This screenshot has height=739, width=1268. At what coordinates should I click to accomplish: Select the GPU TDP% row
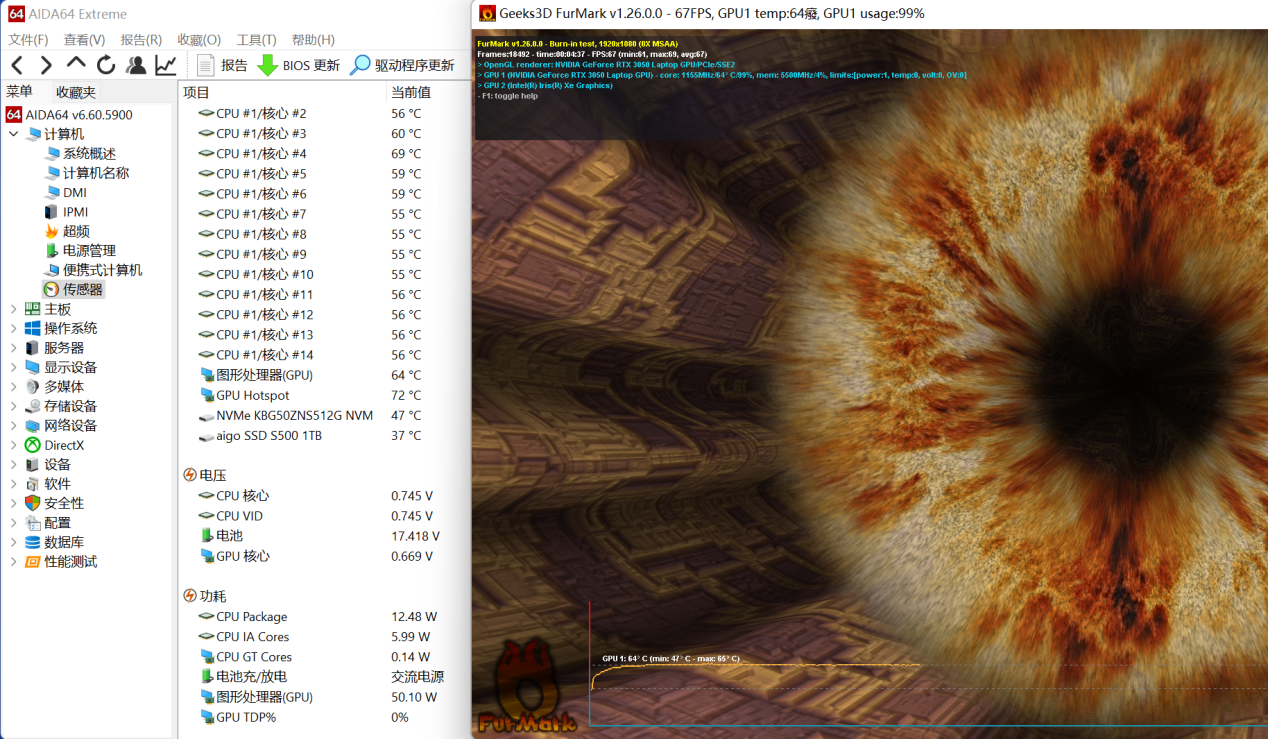pyautogui.click(x=324, y=717)
